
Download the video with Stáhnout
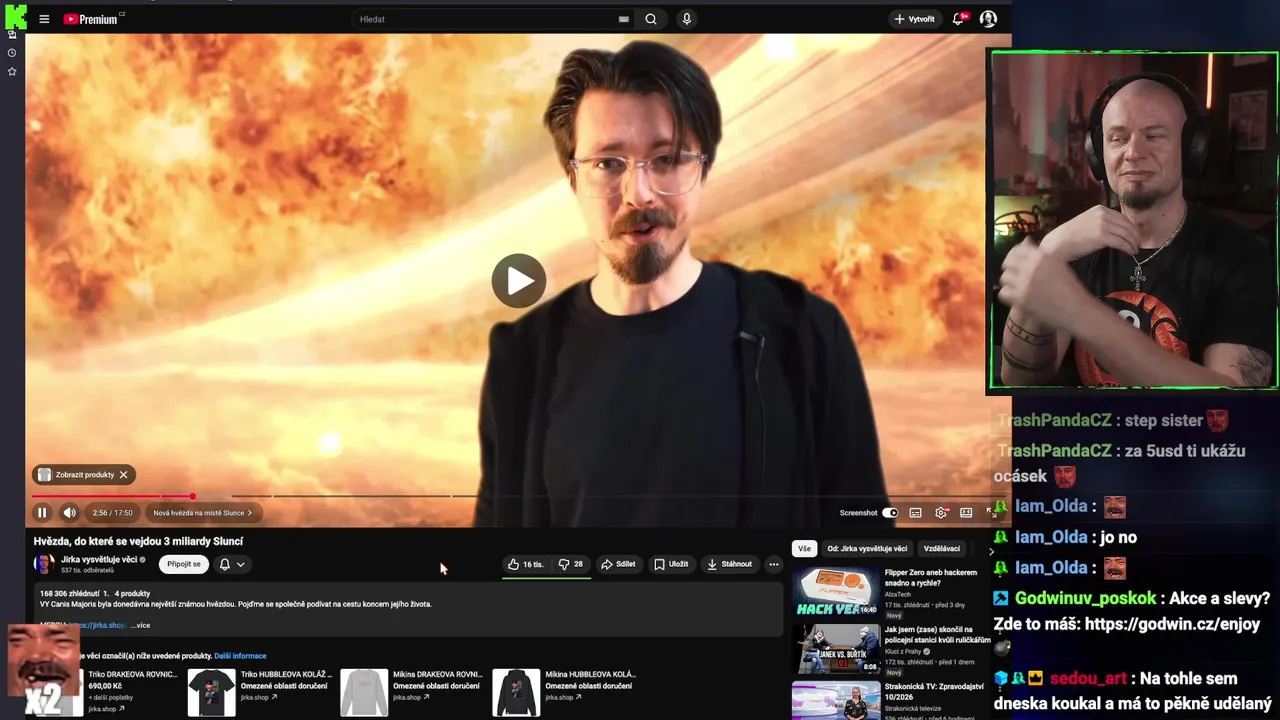click(729, 564)
